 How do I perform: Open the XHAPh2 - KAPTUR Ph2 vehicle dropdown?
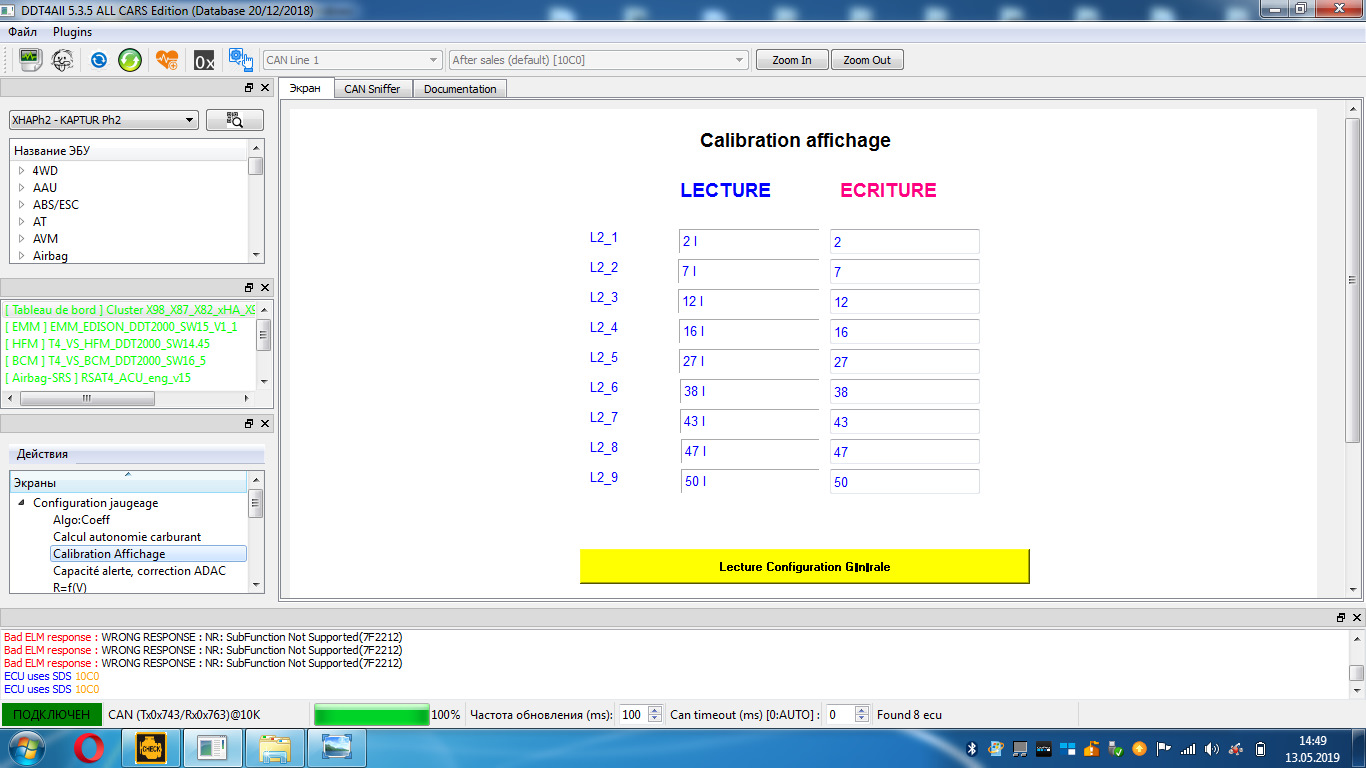tap(104, 120)
